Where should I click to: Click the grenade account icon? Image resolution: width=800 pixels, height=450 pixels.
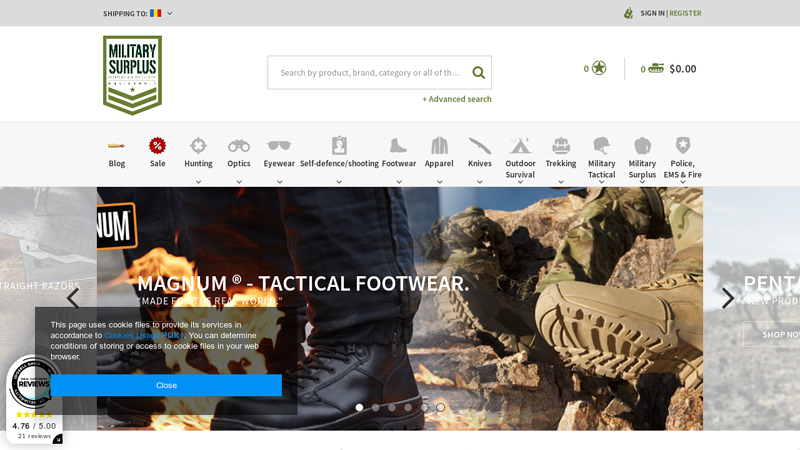pos(629,13)
